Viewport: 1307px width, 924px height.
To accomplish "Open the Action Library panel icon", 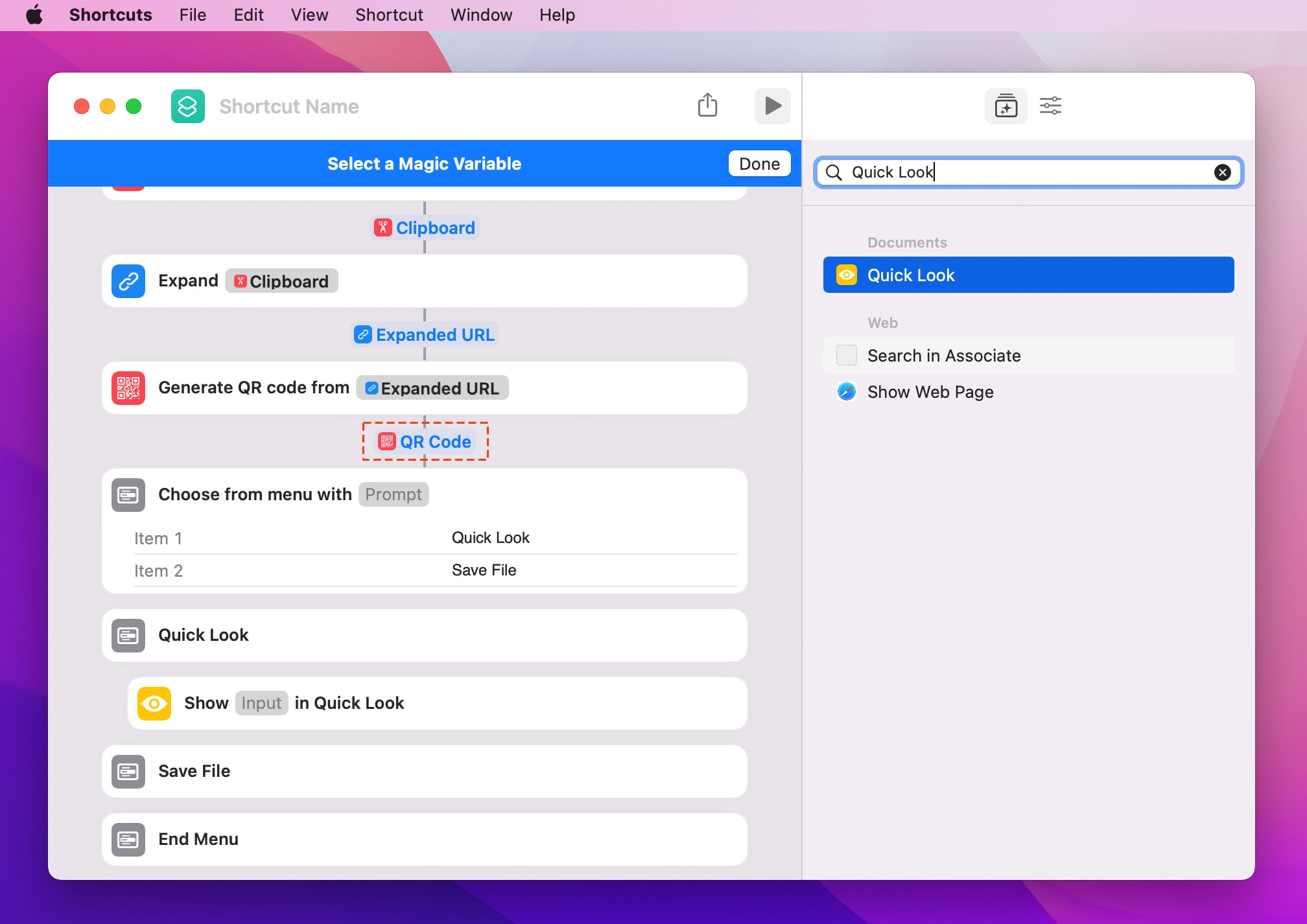I will 1005,106.
